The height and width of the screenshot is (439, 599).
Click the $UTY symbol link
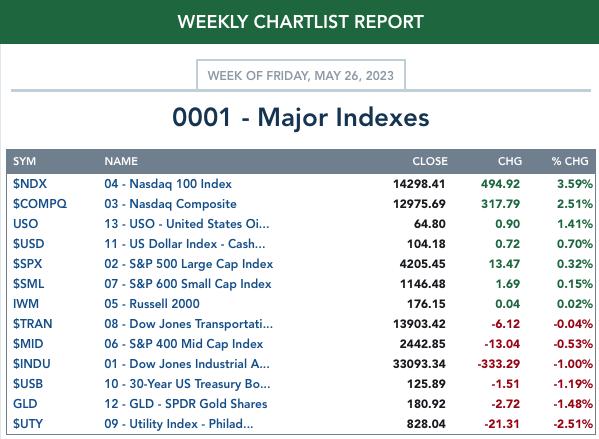[28, 424]
